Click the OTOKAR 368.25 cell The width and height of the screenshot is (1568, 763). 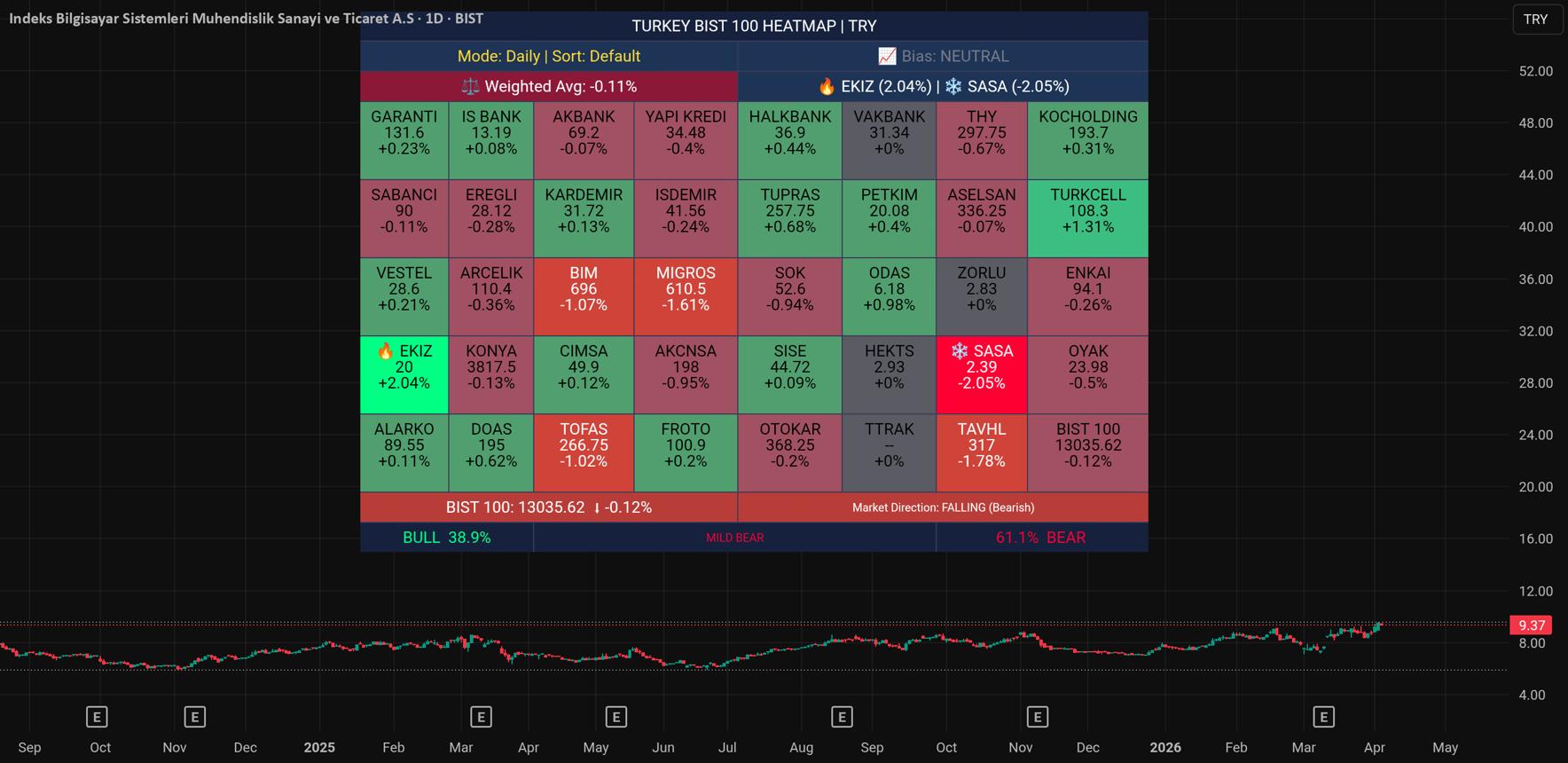[x=790, y=453]
